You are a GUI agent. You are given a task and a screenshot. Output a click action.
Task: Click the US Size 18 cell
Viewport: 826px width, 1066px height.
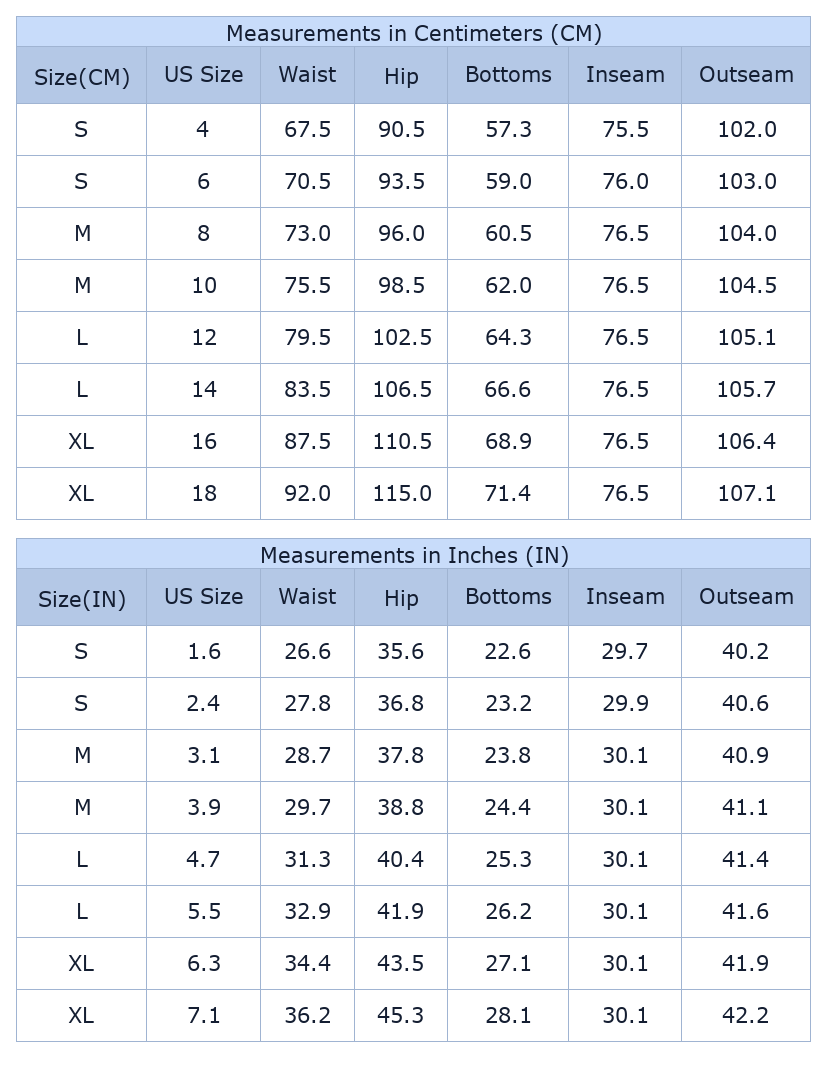click(204, 494)
